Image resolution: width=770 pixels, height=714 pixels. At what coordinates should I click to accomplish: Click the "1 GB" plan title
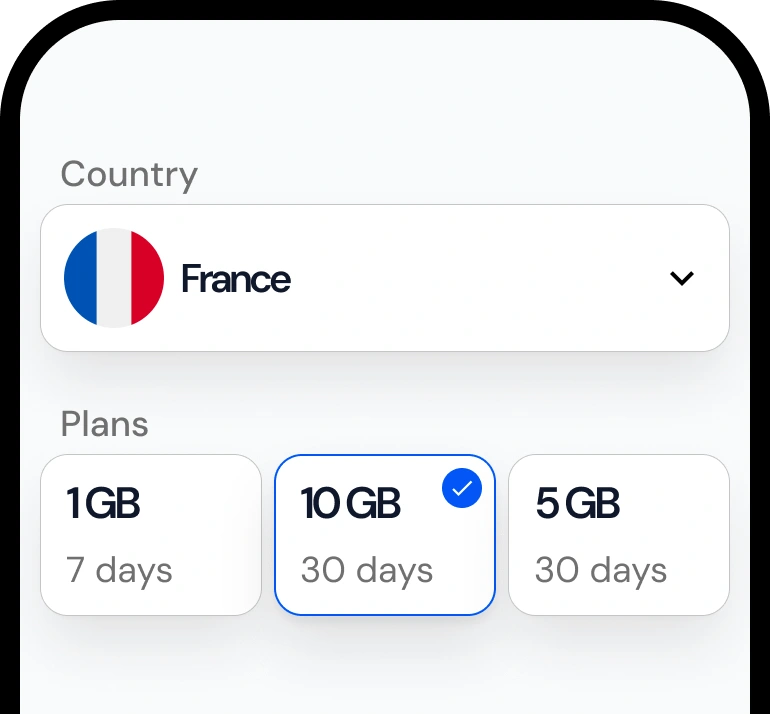103,504
